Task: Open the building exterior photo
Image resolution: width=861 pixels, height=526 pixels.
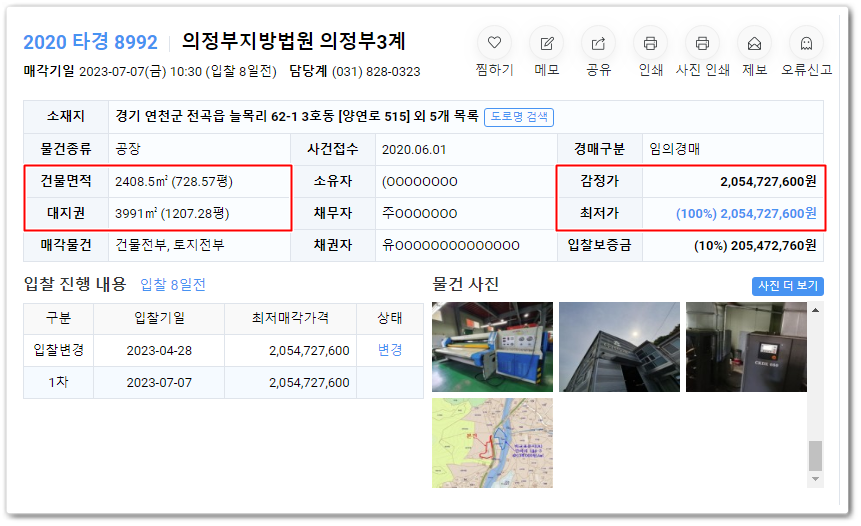Action: [x=619, y=347]
